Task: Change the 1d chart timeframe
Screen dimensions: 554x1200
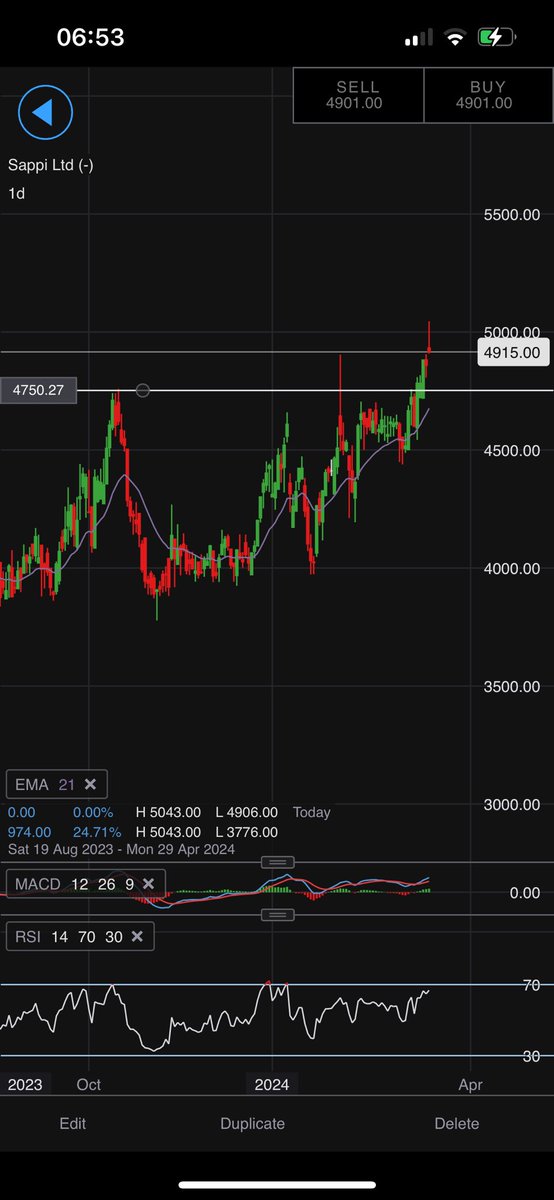Action: click(16, 194)
